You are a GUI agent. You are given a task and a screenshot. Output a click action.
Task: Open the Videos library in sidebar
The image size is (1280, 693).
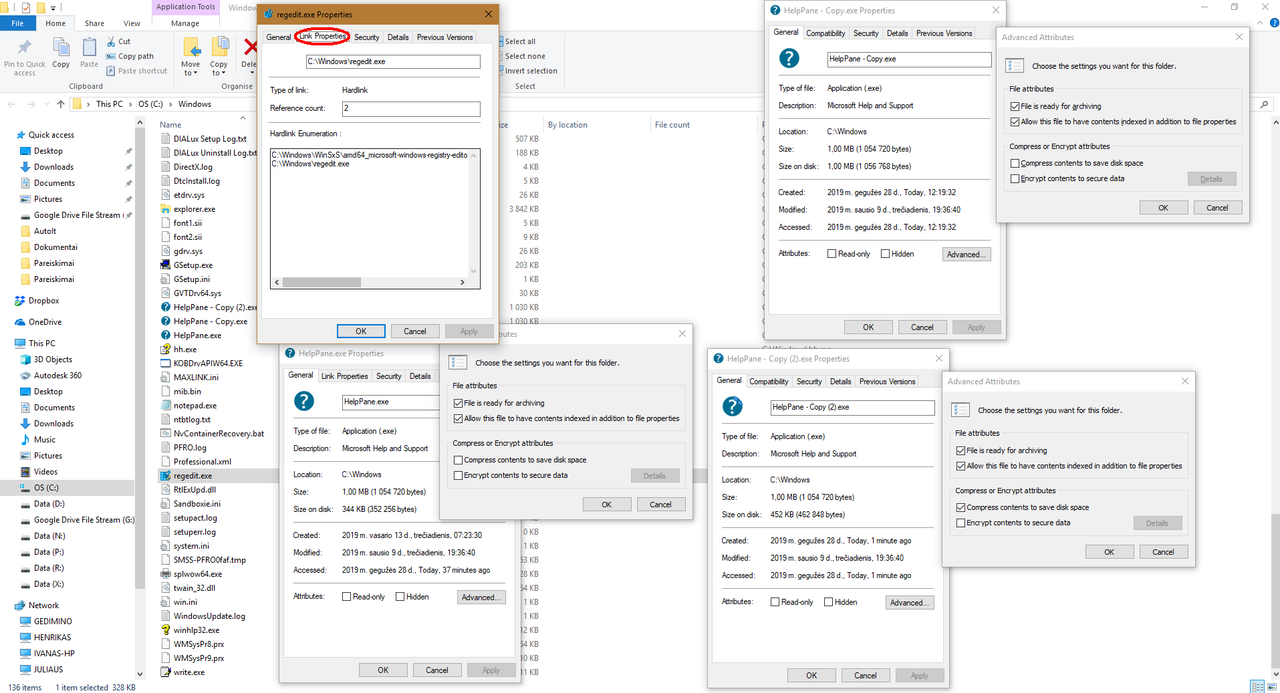46,471
